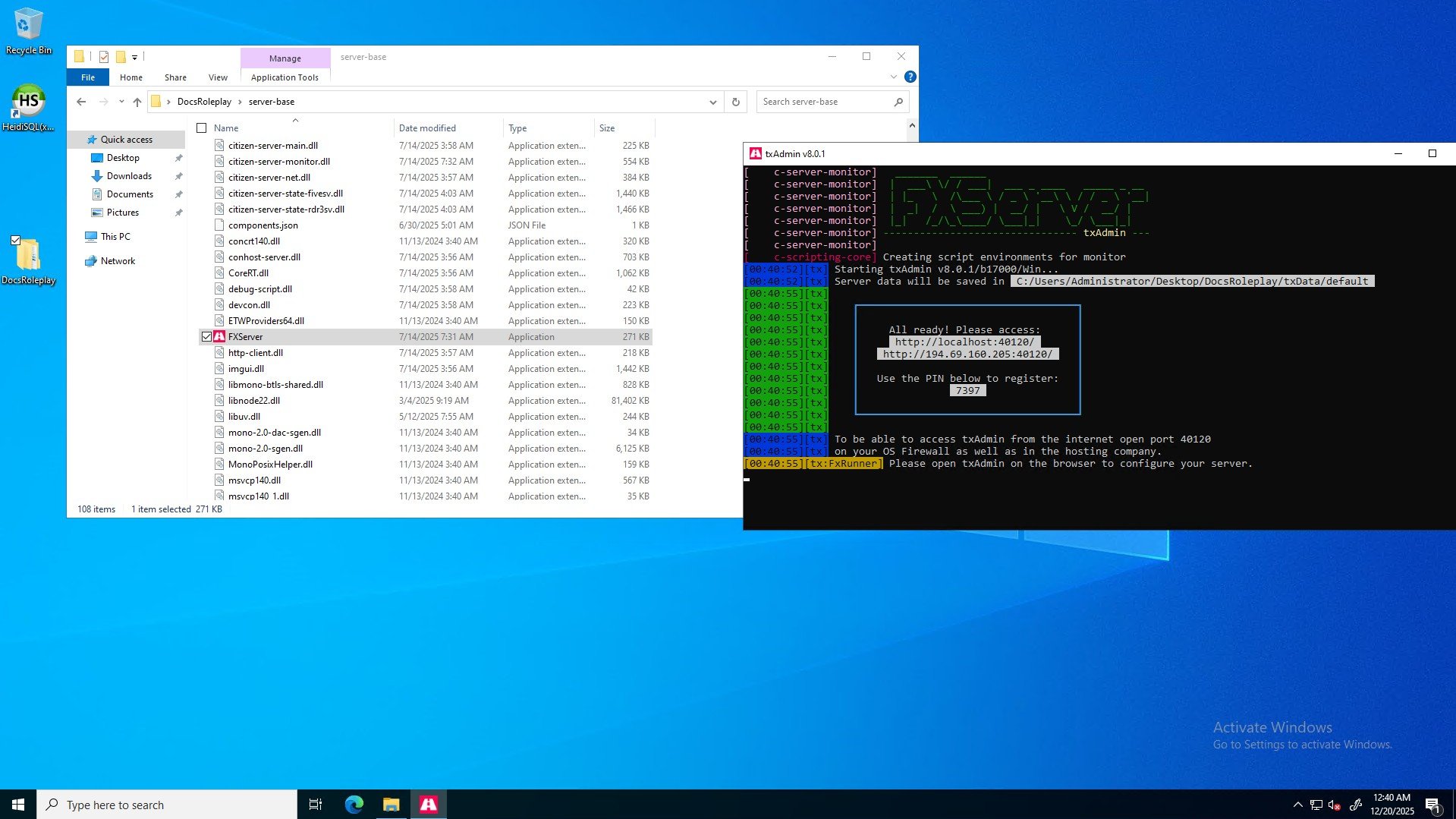The width and height of the screenshot is (1456, 819).
Task: Sort files by Size column
Action: pyautogui.click(x=624, y=128)
